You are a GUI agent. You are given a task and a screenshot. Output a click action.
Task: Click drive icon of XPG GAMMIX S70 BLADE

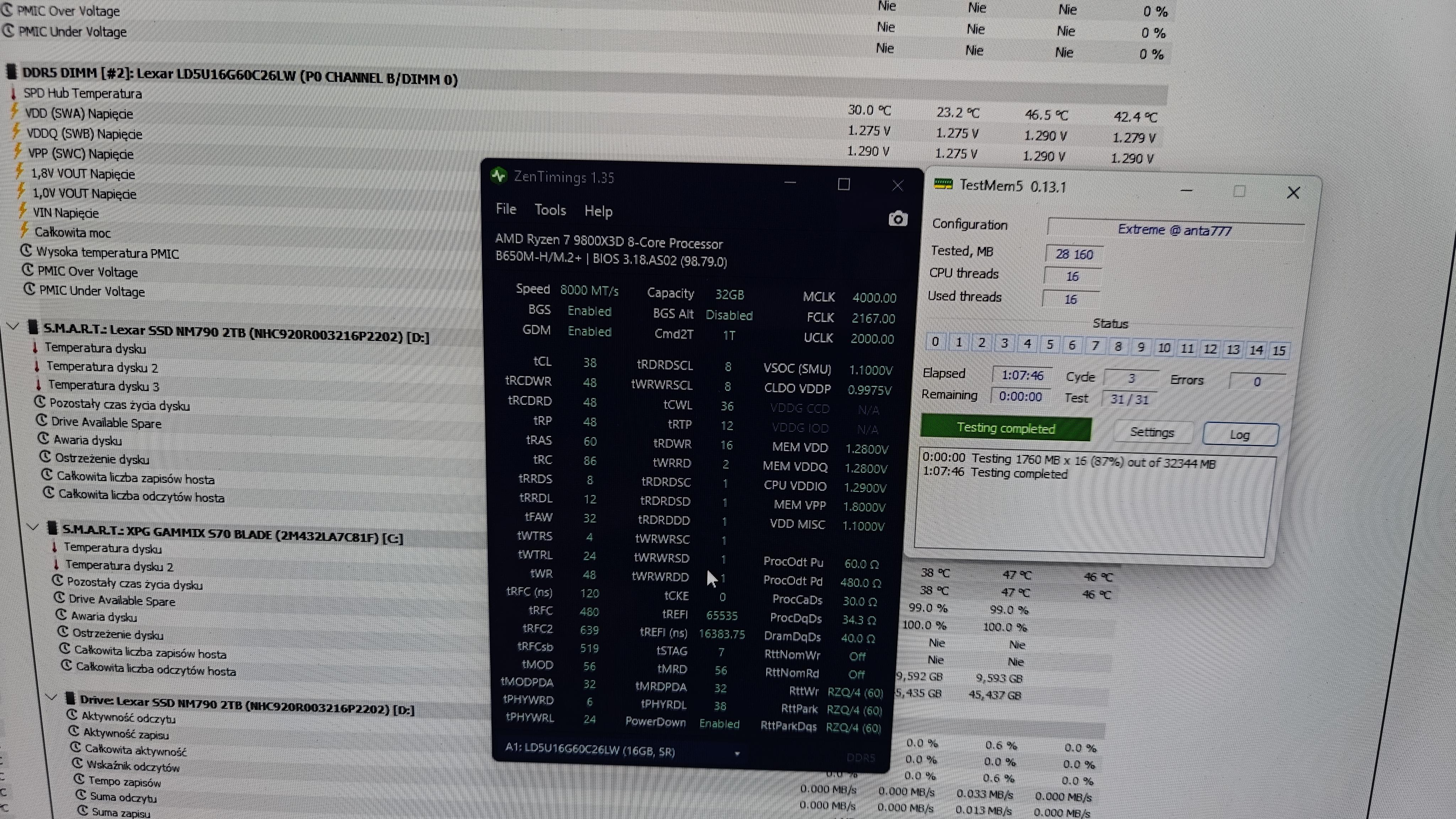pyautogui.click(x=52, y=529)
